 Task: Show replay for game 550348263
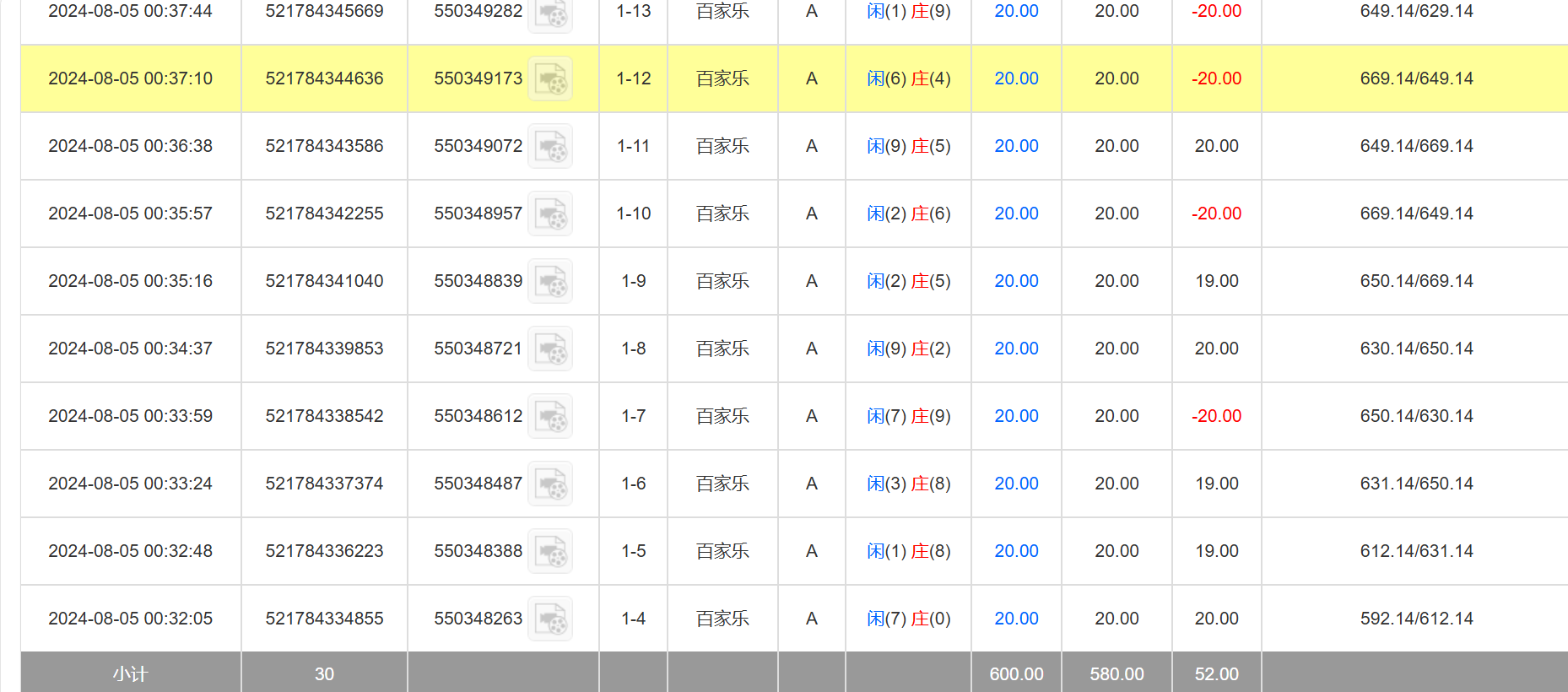coord(550,619)
